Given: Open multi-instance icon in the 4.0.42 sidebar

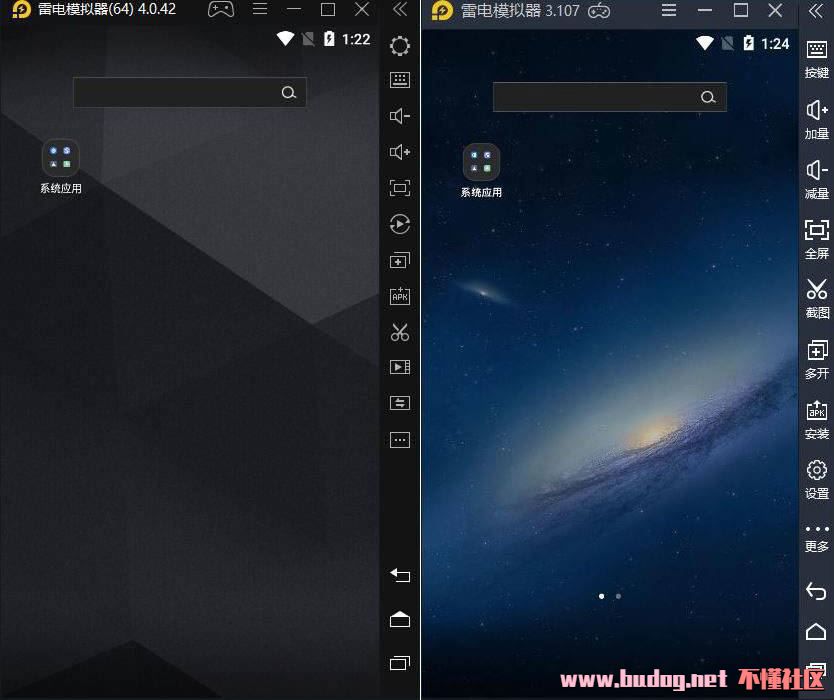Looking at the screenshot, I should pyautogui.click(x=400, y=260).
